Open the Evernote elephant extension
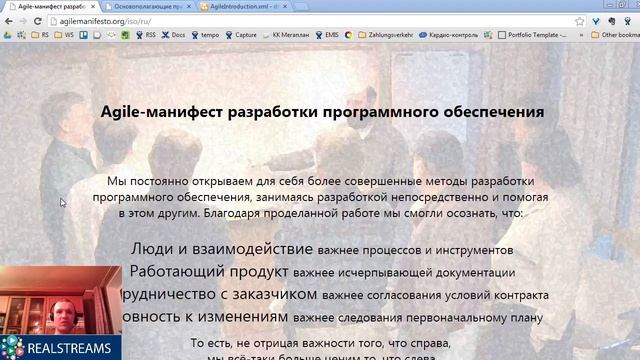The height and width of the screenshot is (360, 640). [611, 21]
